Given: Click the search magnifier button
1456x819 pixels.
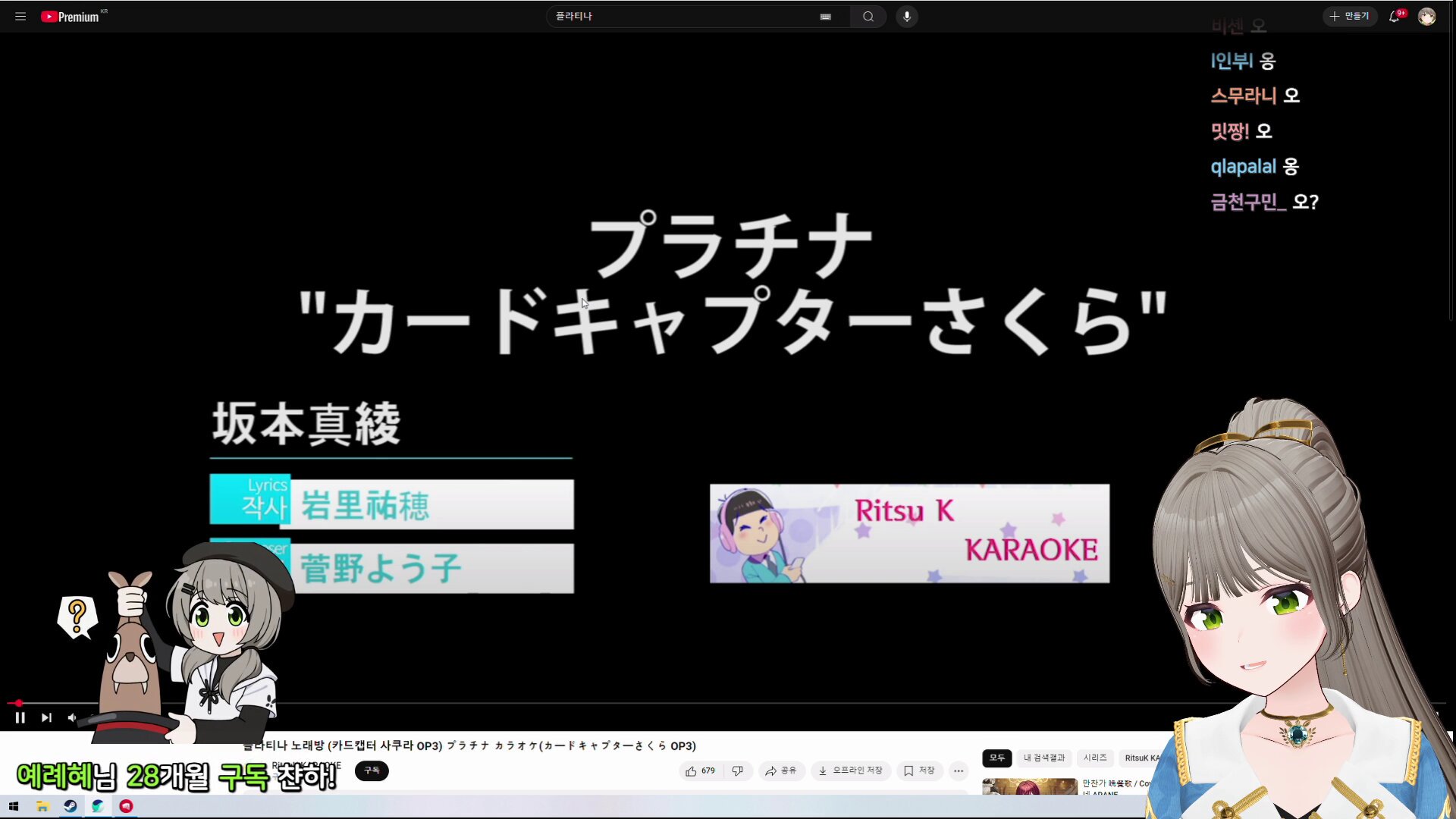Looking at the screenshot, I should coord(868,16).
